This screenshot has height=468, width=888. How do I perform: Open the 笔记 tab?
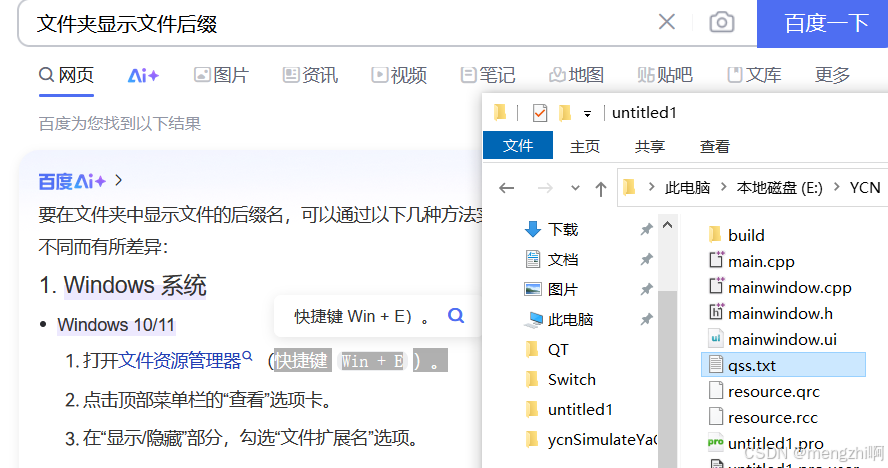pos(488,75)
